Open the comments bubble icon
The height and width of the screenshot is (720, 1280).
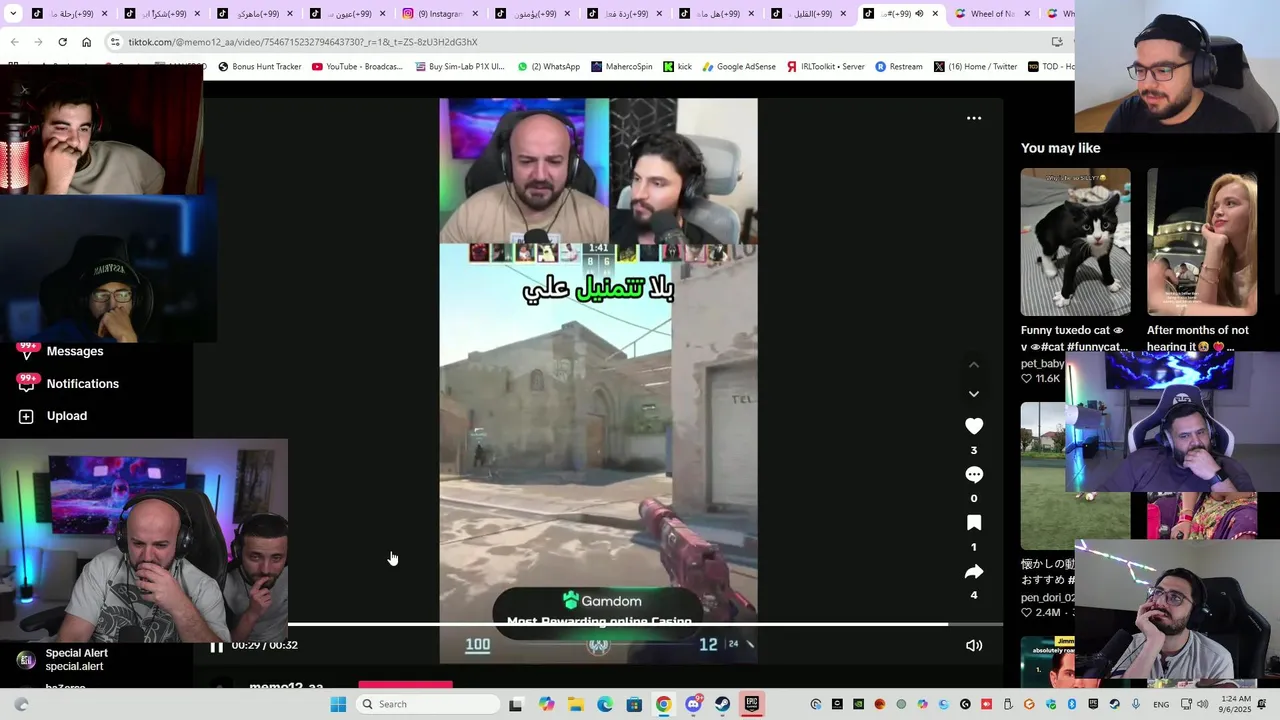point(974,475)
